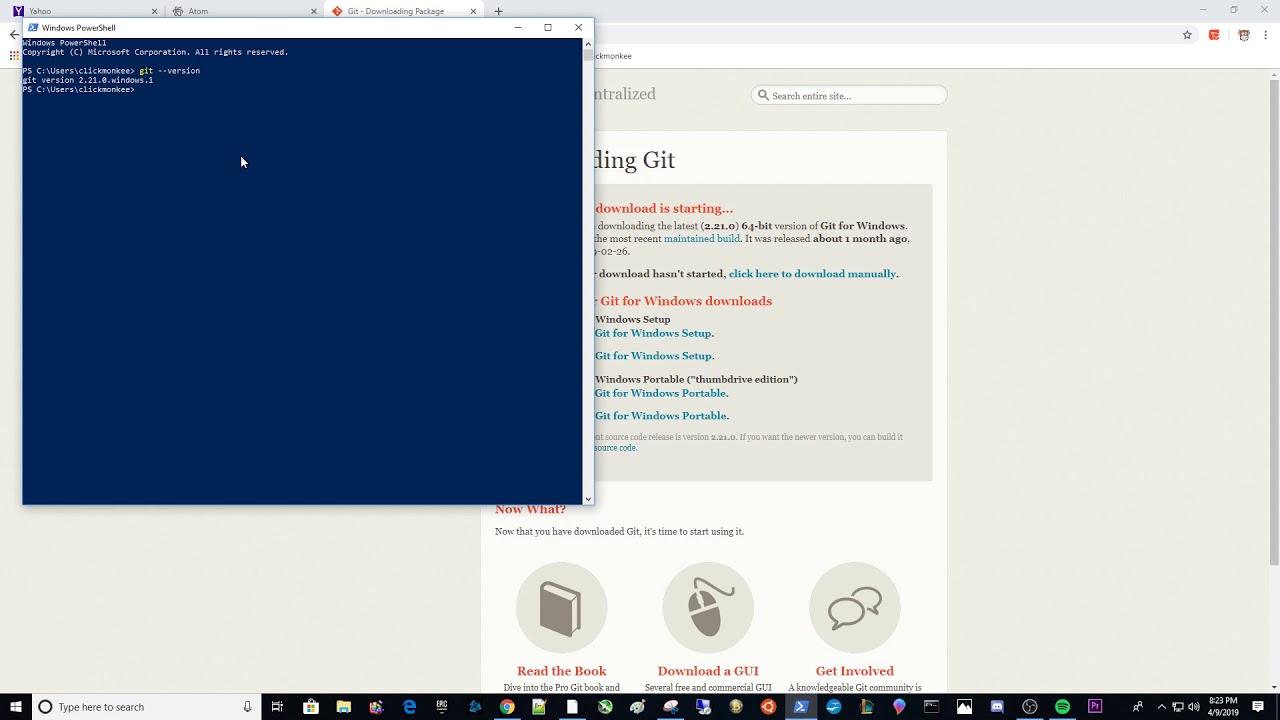Open Epic Games Launcher taskbar icon
The image size is (1280, 720).
click(442, 707)
